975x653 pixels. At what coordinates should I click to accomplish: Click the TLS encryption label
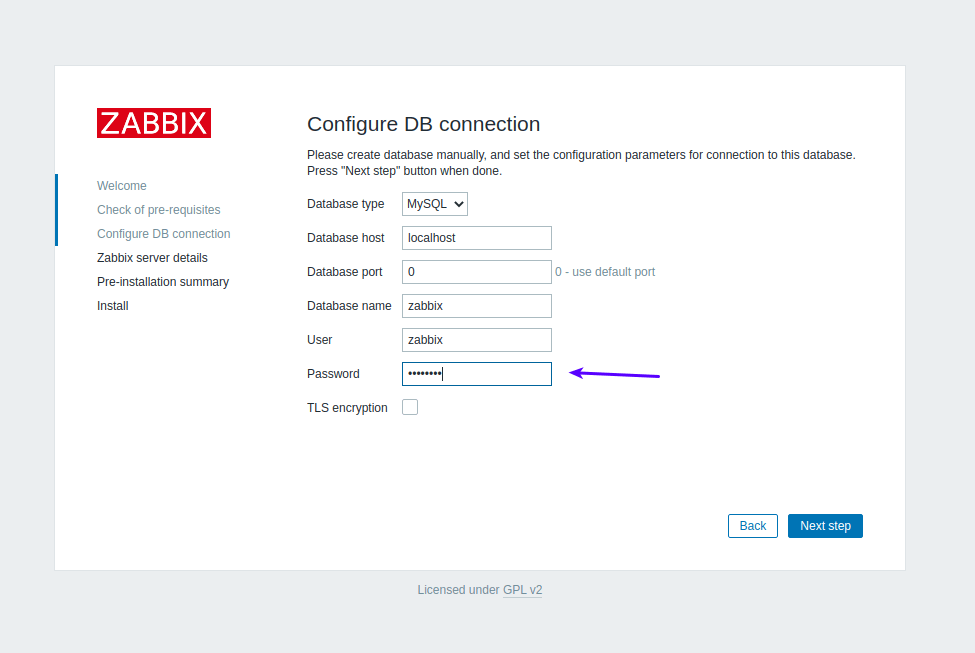(347, 408)
